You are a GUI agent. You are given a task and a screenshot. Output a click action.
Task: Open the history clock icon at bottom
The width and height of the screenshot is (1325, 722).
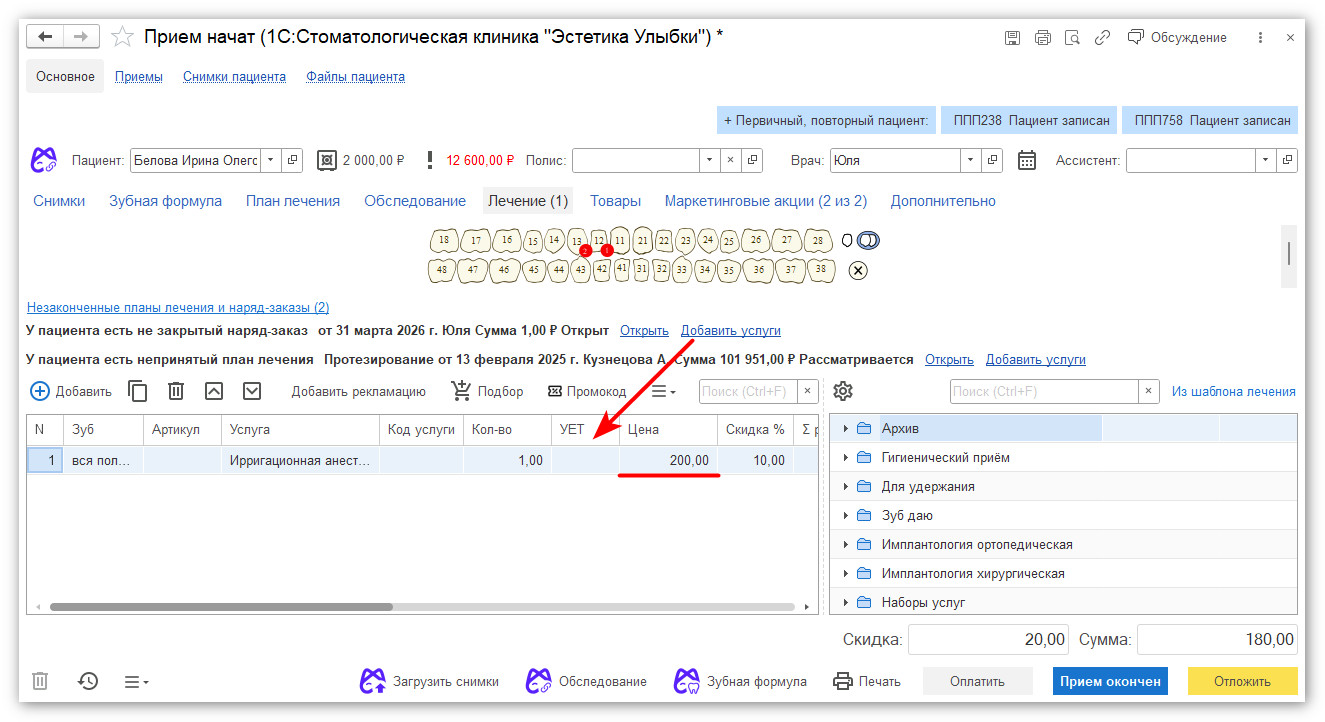pos(88,681)
